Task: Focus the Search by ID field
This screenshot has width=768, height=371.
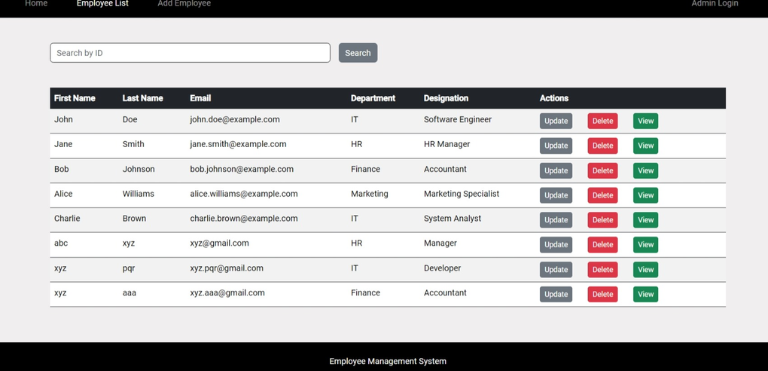Action: [190, 53]
